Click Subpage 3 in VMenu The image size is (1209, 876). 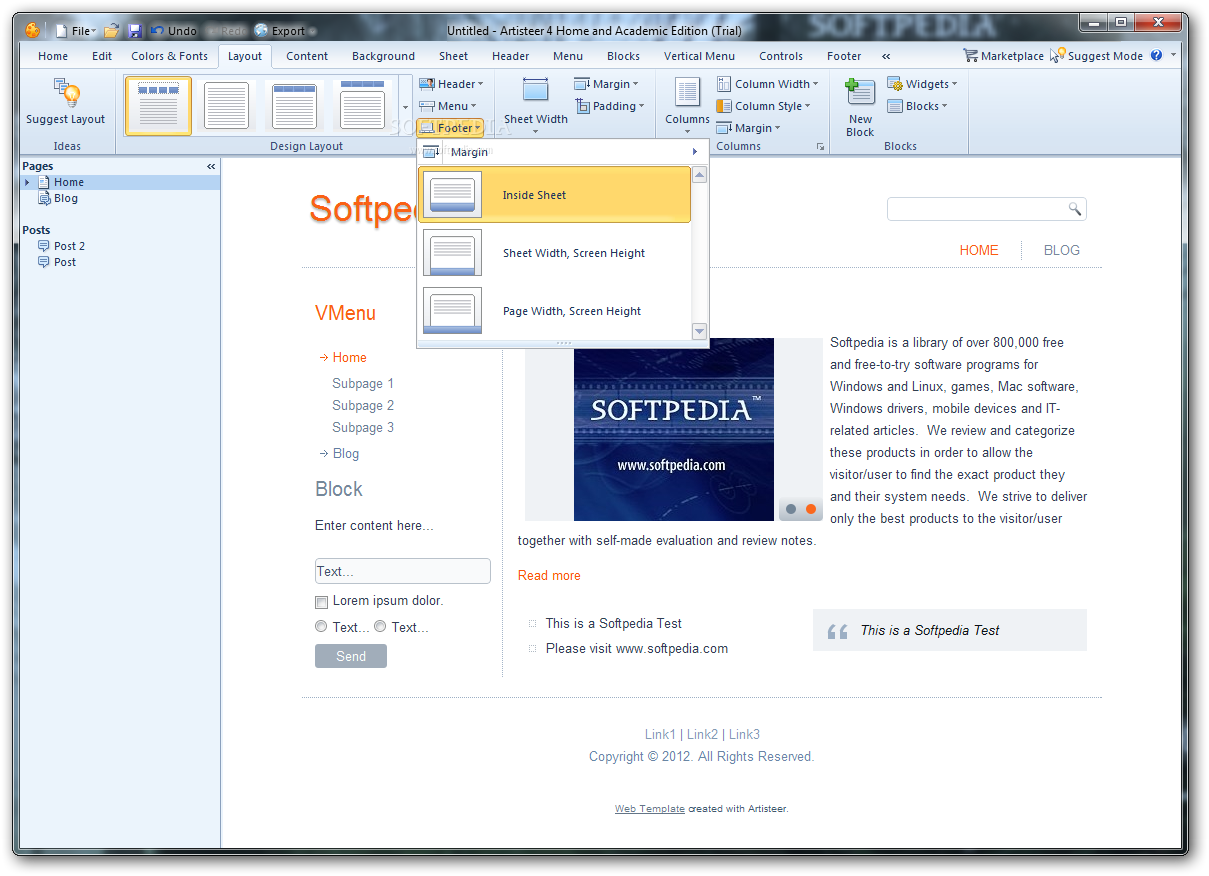(x=363, y=427)
